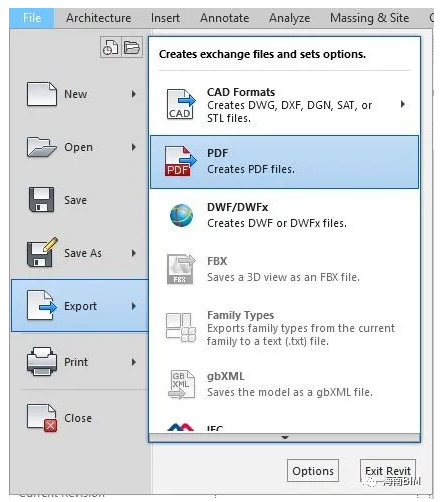Click the Options button
This screenshot has height=502, width=442.
pyautogui.click(x=313, y=471)
